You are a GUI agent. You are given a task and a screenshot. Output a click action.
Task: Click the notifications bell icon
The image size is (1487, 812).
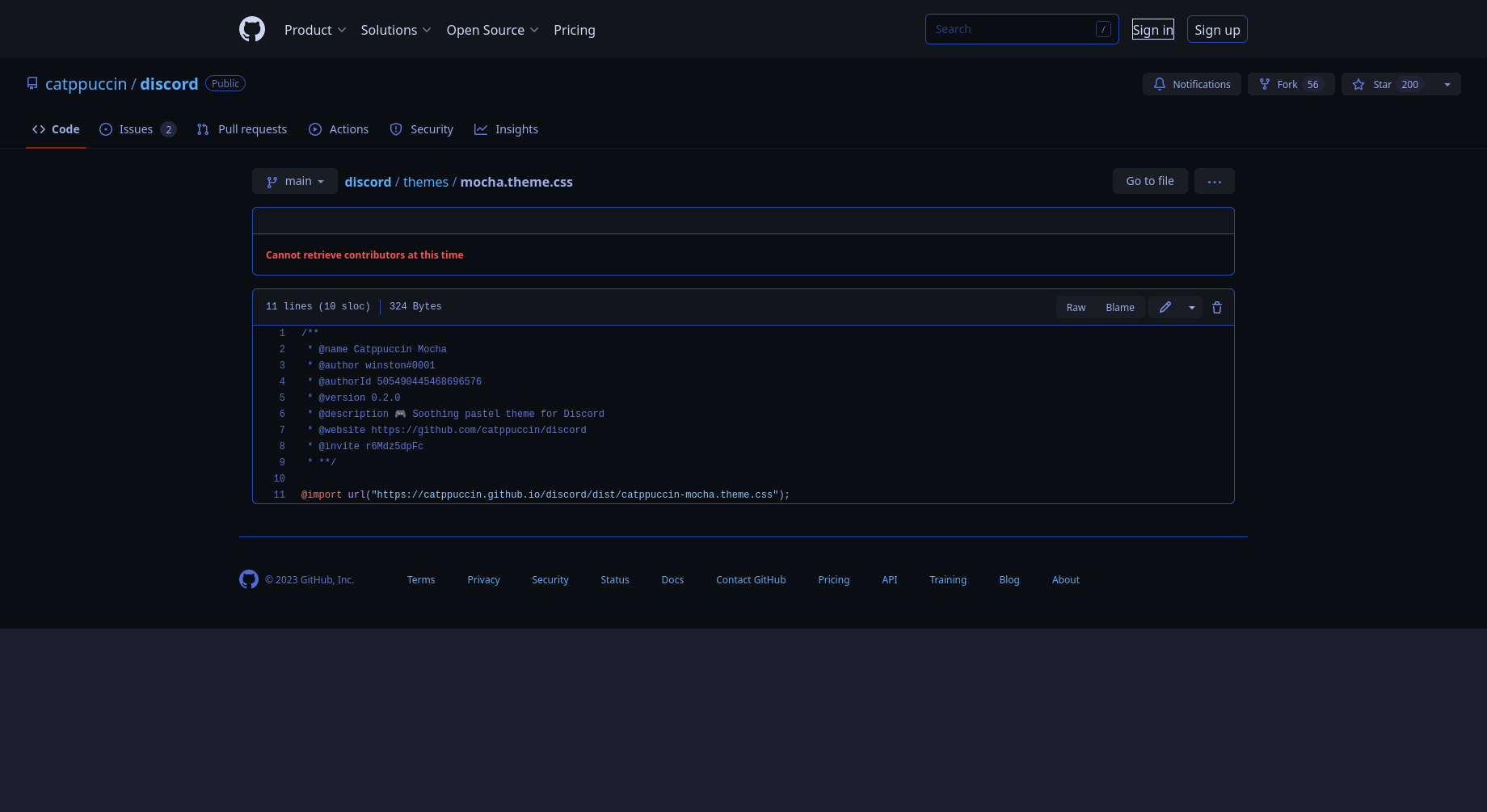coord(1160,84)
